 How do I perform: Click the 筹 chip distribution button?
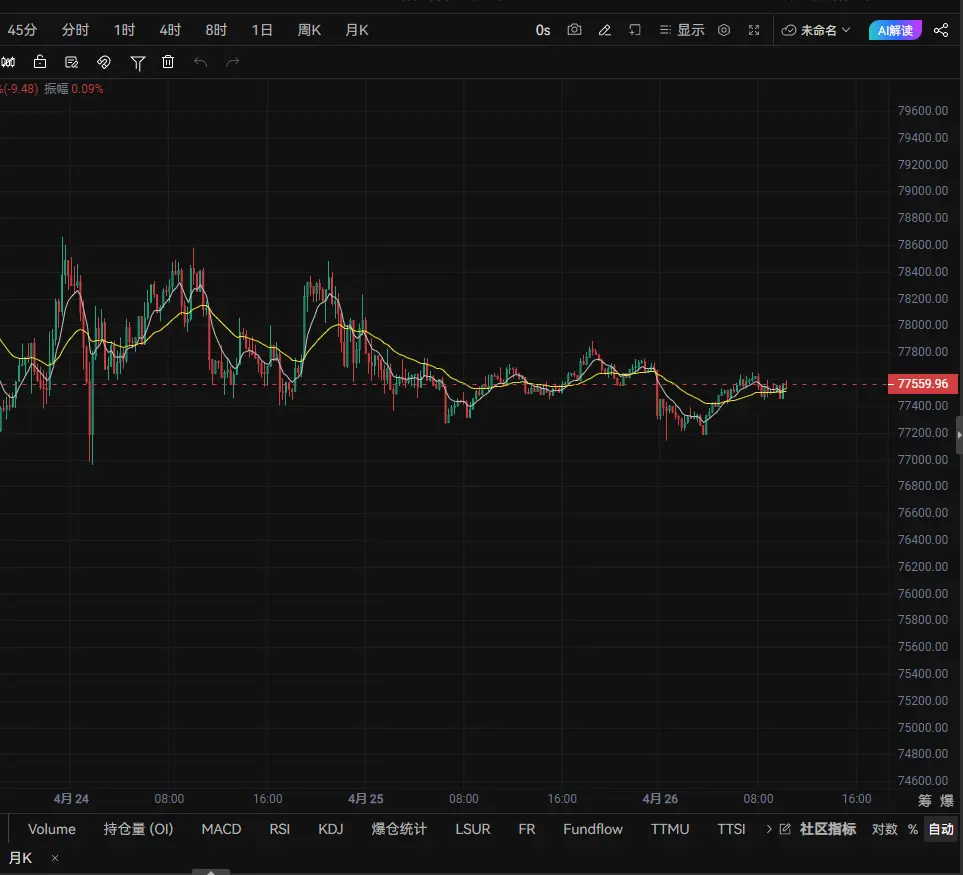click(925, 800)
